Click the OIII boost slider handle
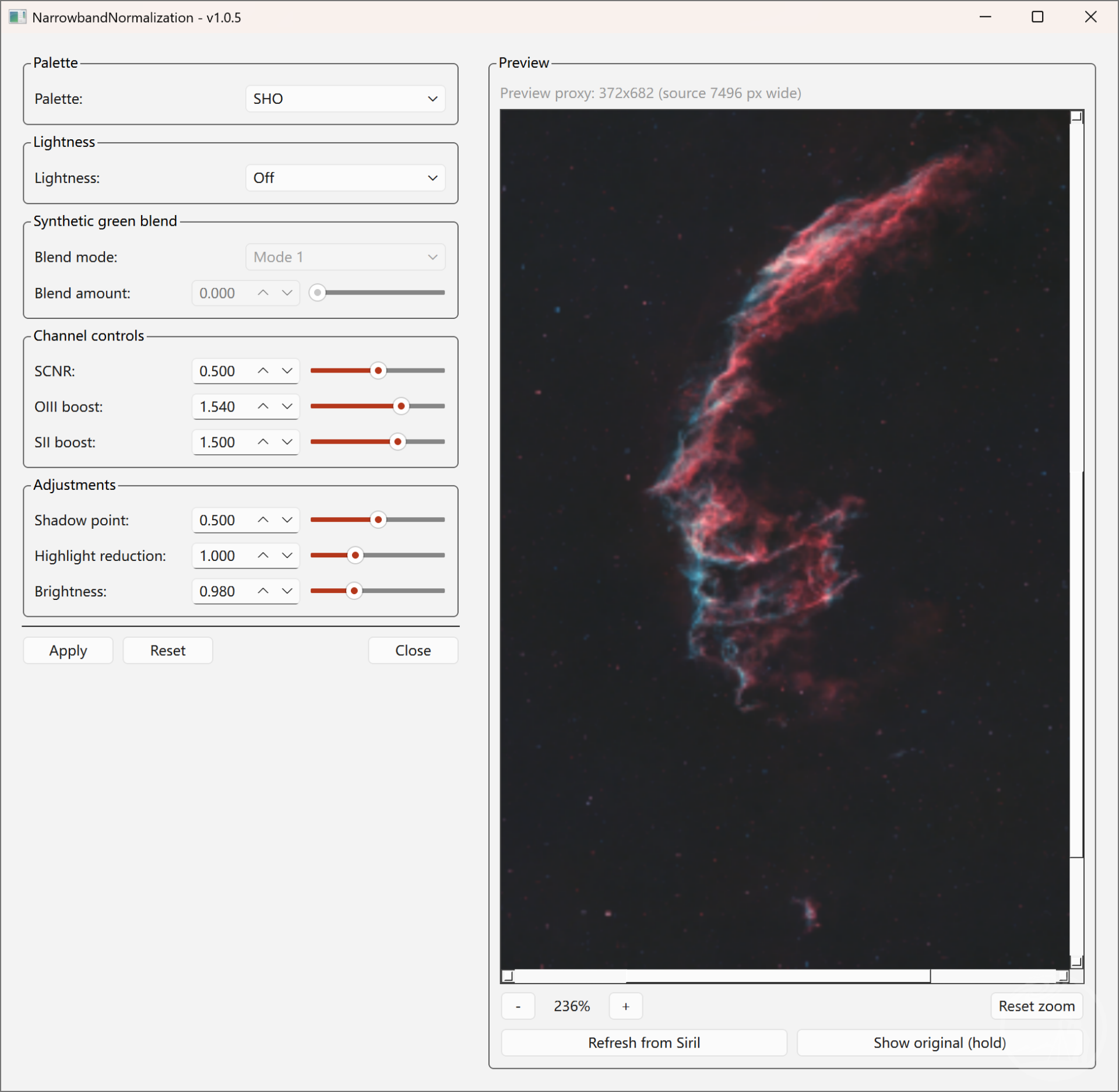The image size is (1119, 1092). tap(401, 406)
